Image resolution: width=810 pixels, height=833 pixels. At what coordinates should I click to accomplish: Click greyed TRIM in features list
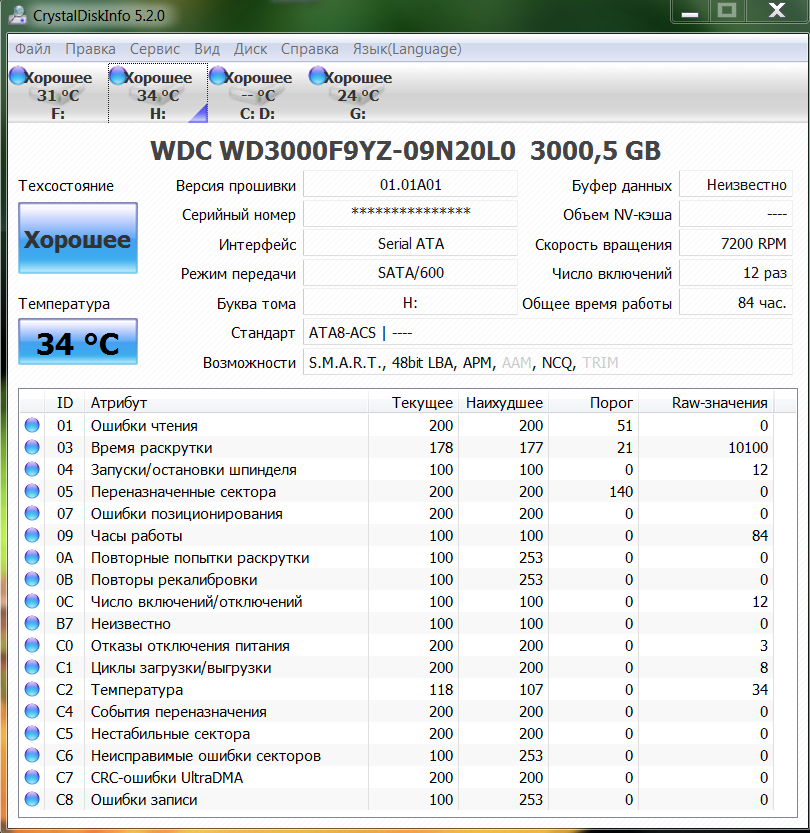click(600, 363)
